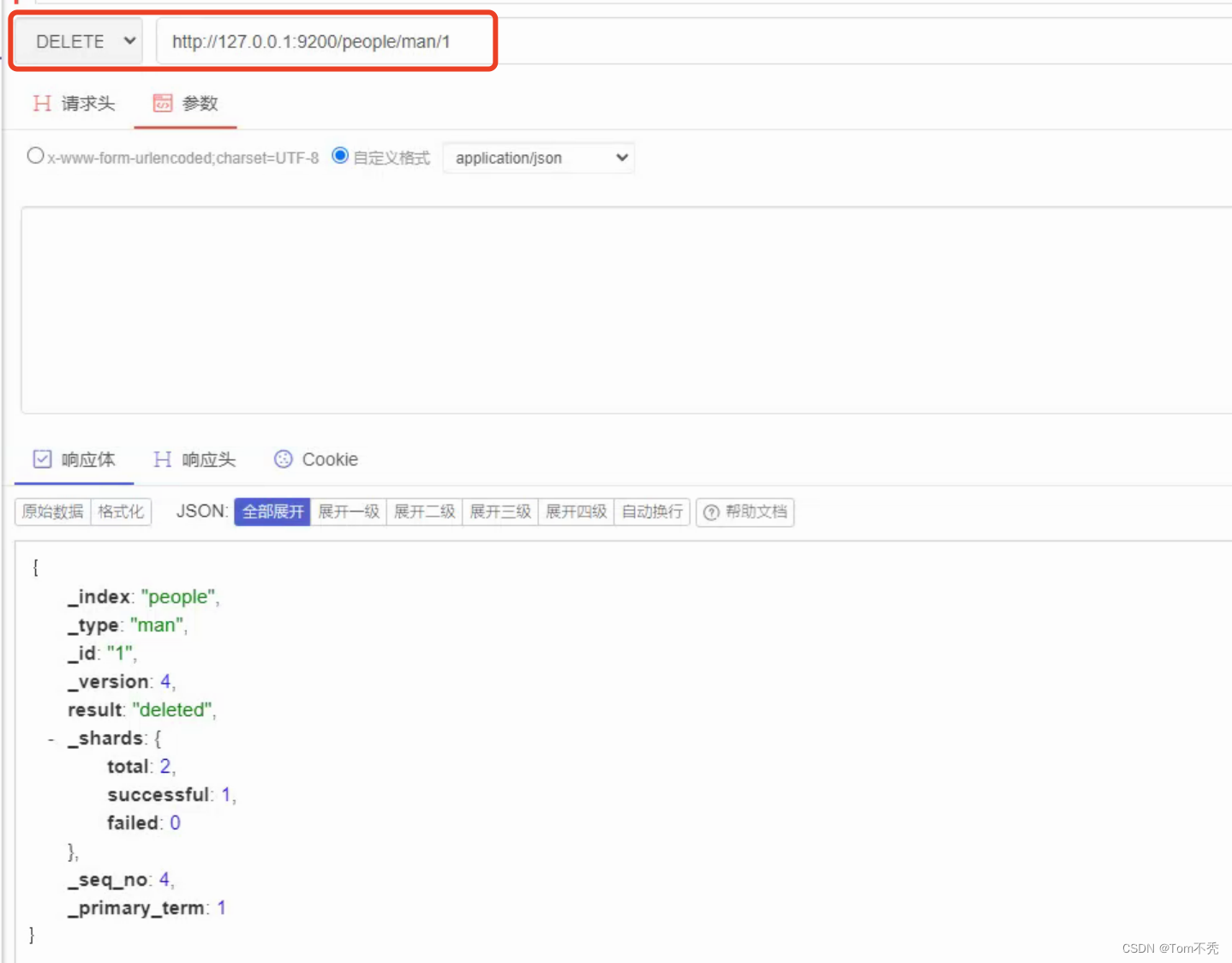Image resolution: width=1232 pixels, height=963 pixels.
Task: Click 展开二级 to expand two levels
Action: click(x=424, y=511)
